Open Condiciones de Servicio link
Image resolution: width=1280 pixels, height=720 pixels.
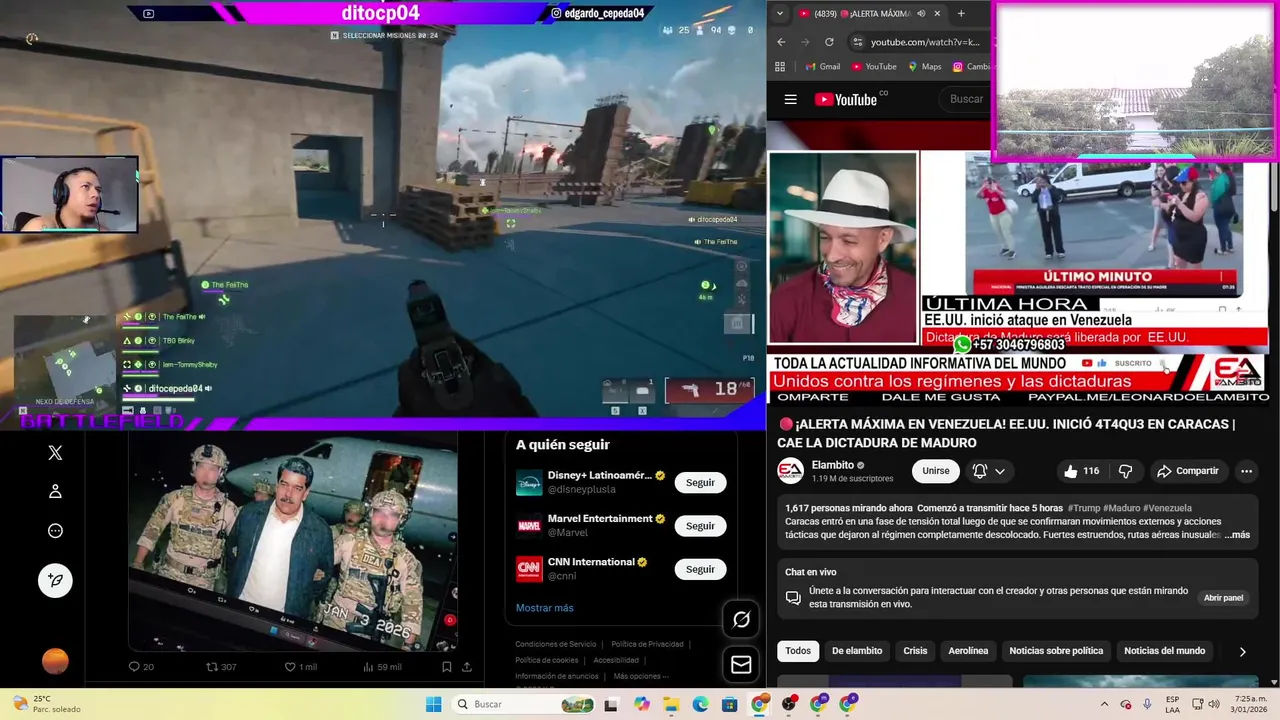(555, 644)
